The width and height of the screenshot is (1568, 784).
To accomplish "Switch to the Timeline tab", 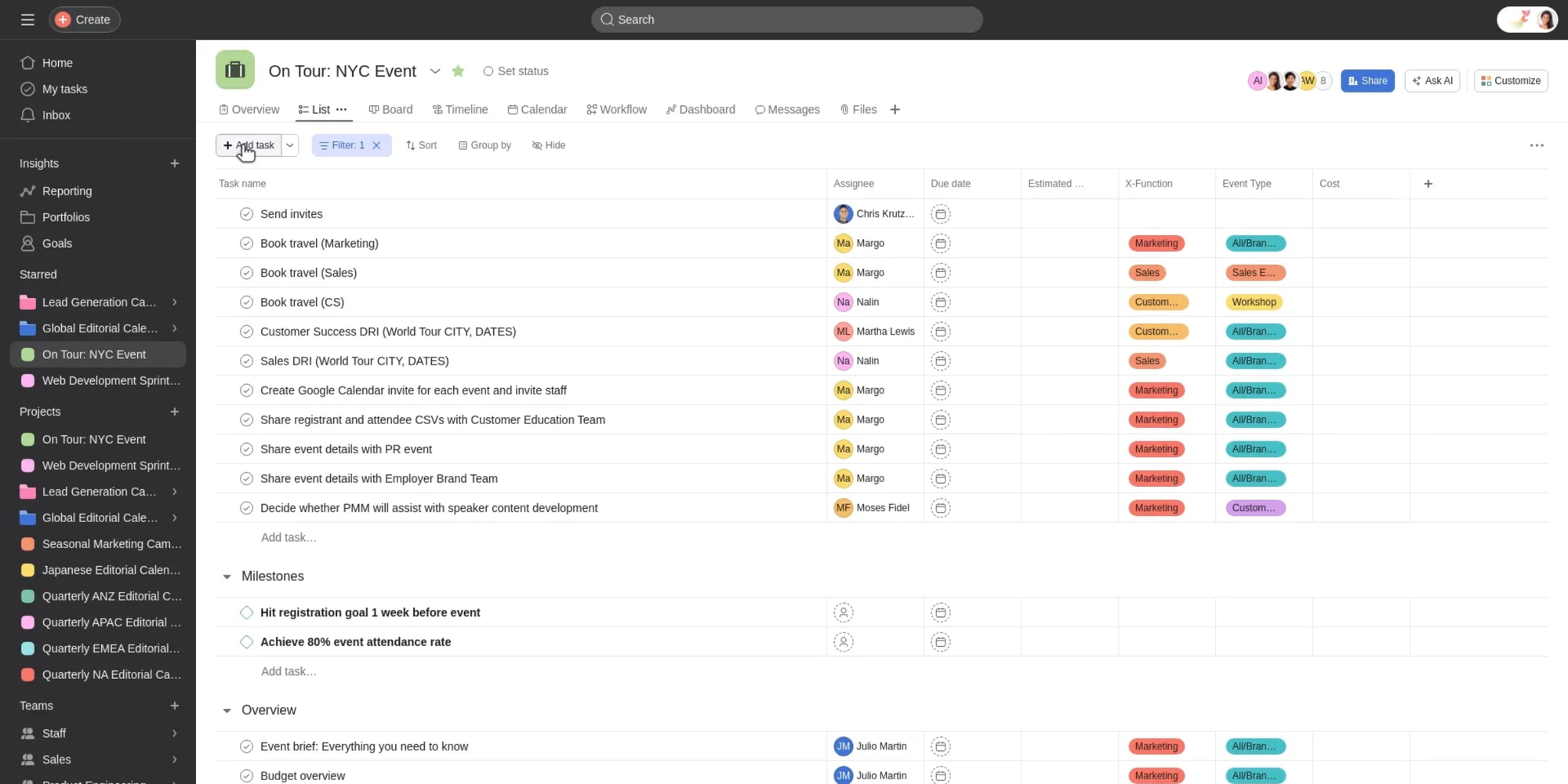I will (460, 109).
